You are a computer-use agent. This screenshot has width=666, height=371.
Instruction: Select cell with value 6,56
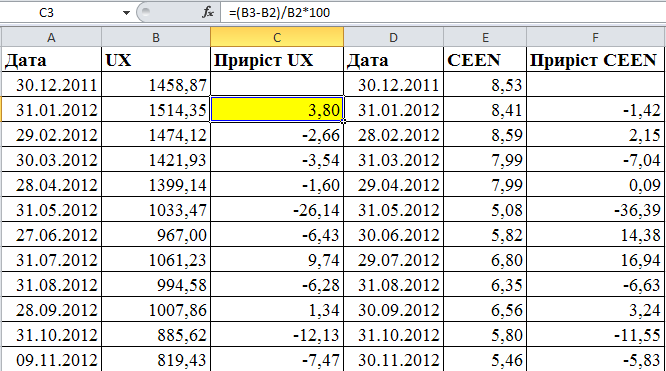[485, 310]
